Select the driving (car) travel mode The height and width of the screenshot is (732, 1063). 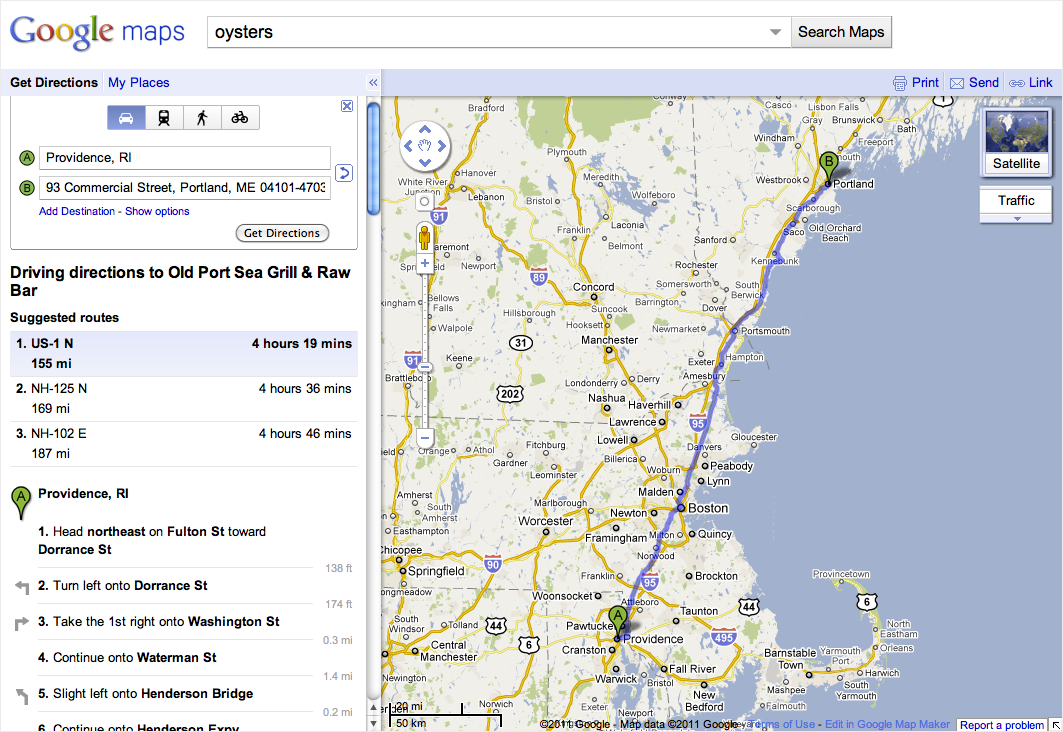(x=126, y=117)
